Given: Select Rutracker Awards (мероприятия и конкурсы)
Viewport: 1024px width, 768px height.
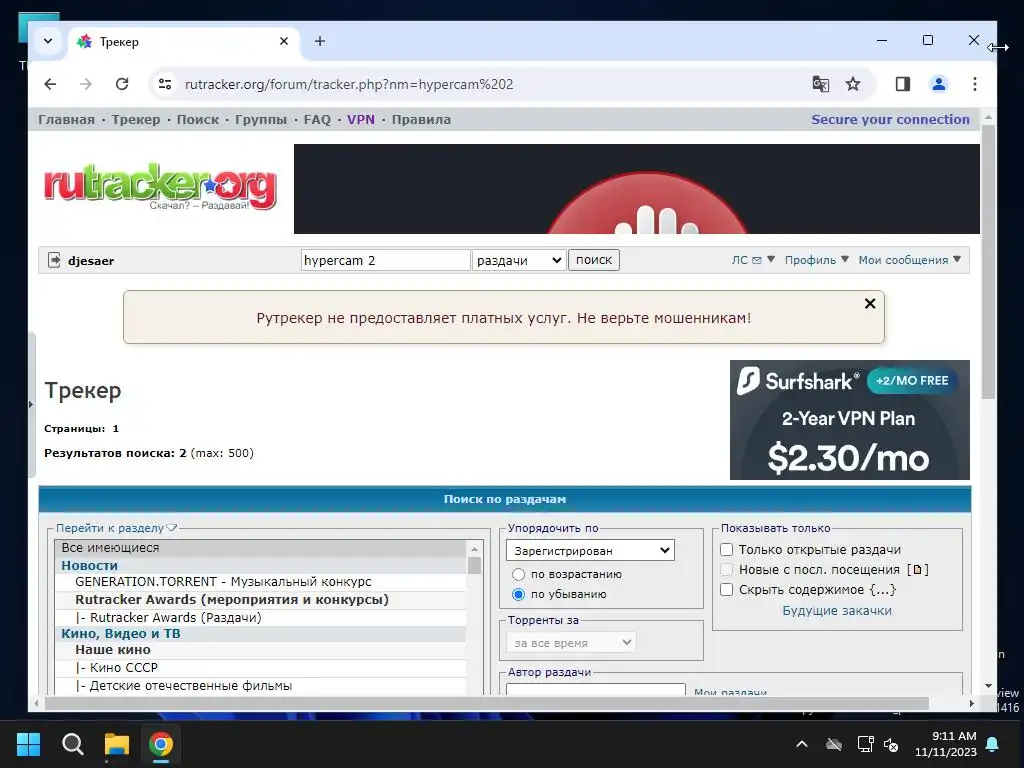Looking at the screenshot, I should point(261,600).
